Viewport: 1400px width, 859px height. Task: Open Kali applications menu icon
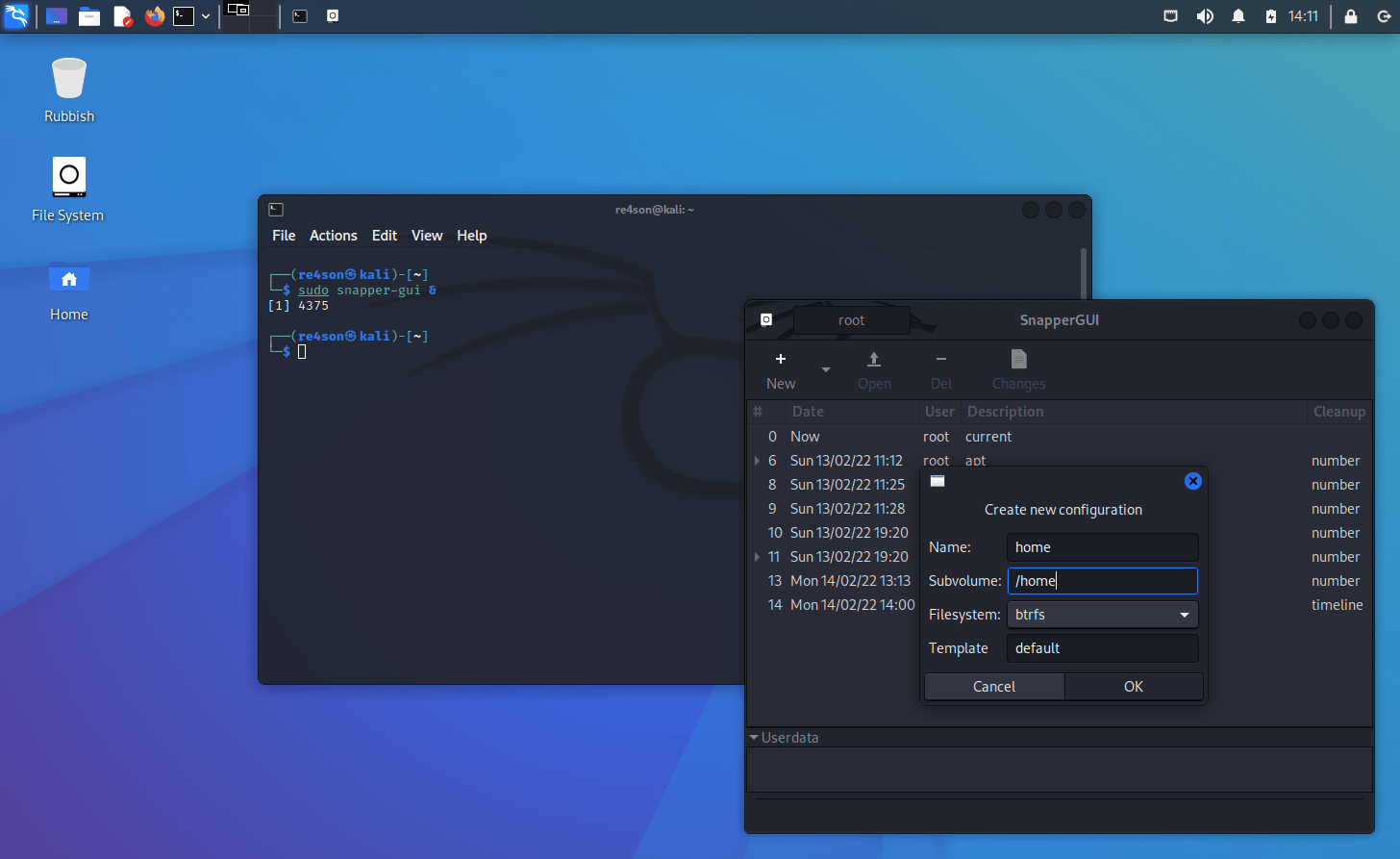pyautogui.click(x=16, y=16)
